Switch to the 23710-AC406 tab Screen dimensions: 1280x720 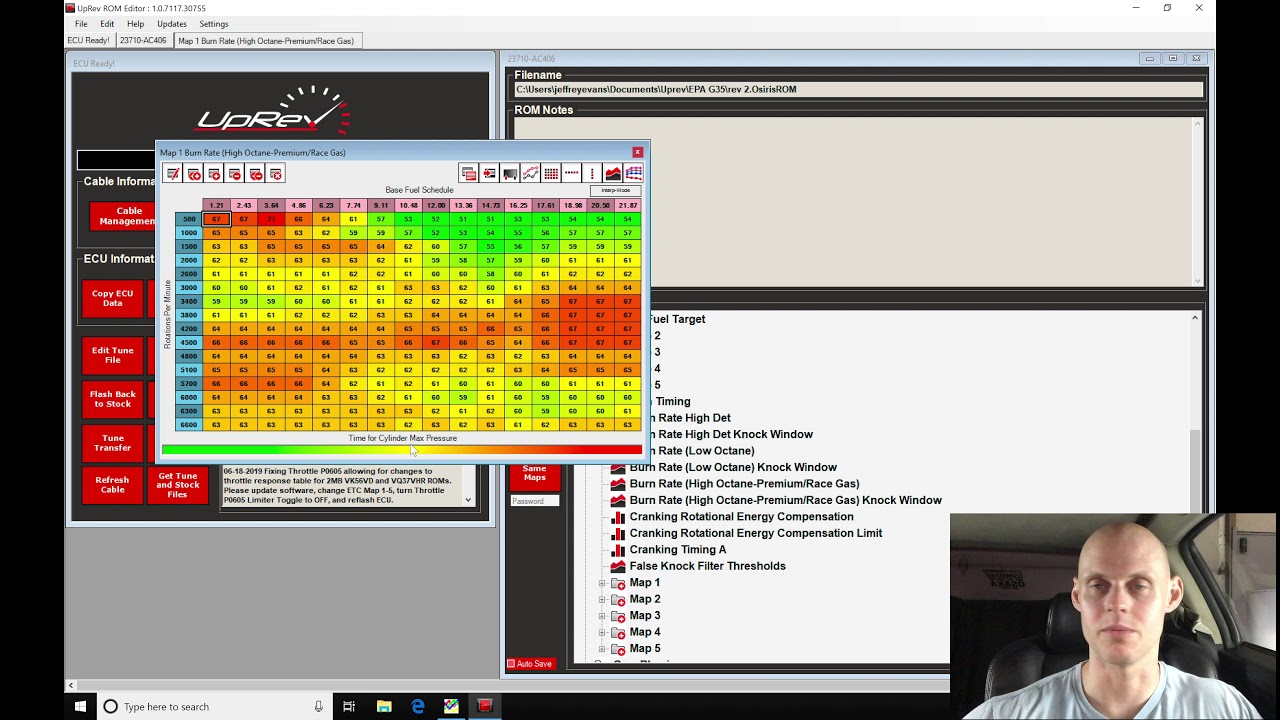[143, 41]
